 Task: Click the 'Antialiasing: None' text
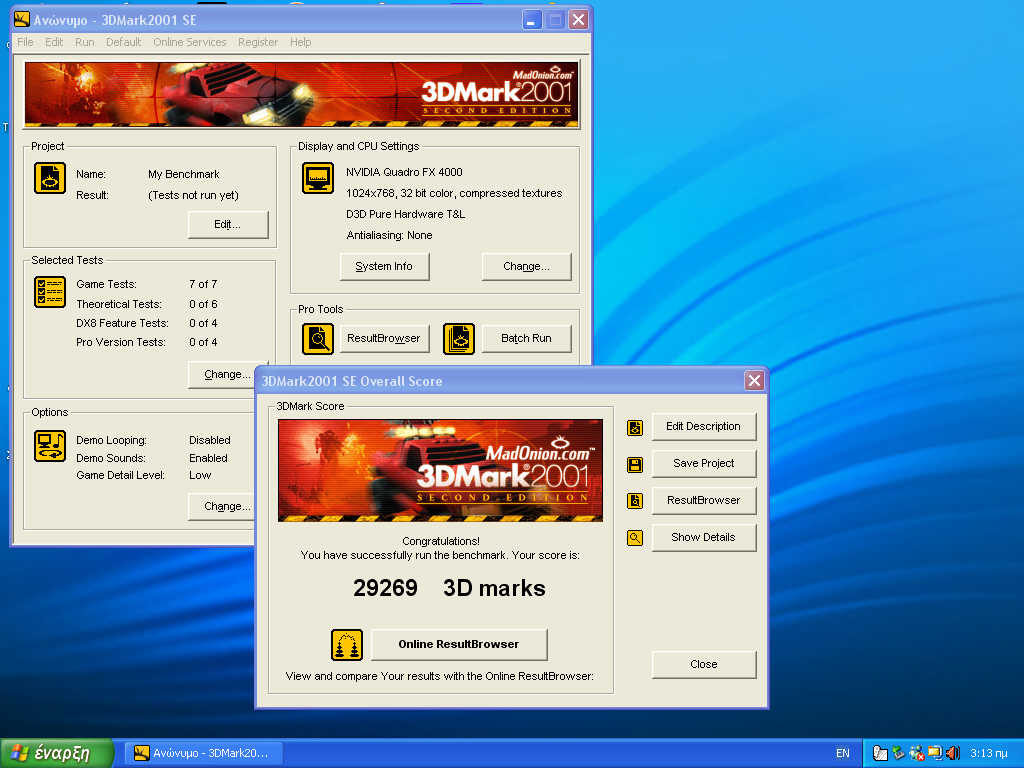[x=389, y=235]
